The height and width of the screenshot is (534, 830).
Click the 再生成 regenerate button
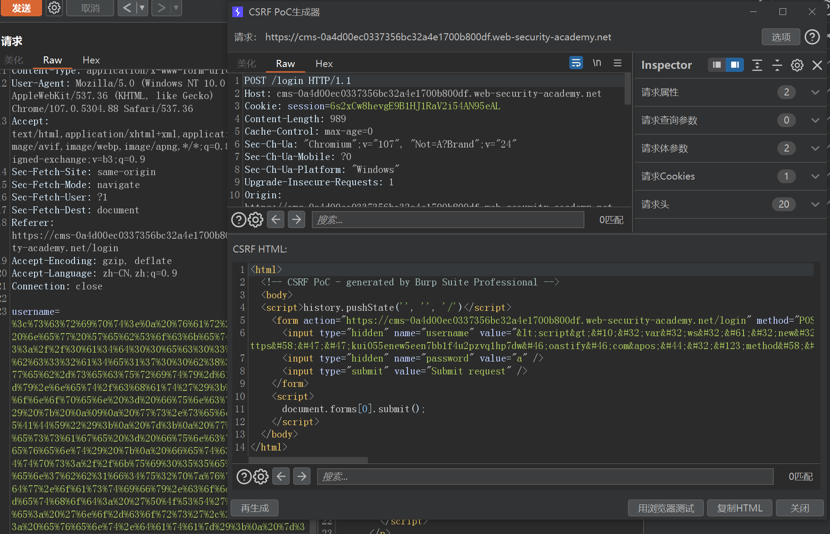(255, 508)
